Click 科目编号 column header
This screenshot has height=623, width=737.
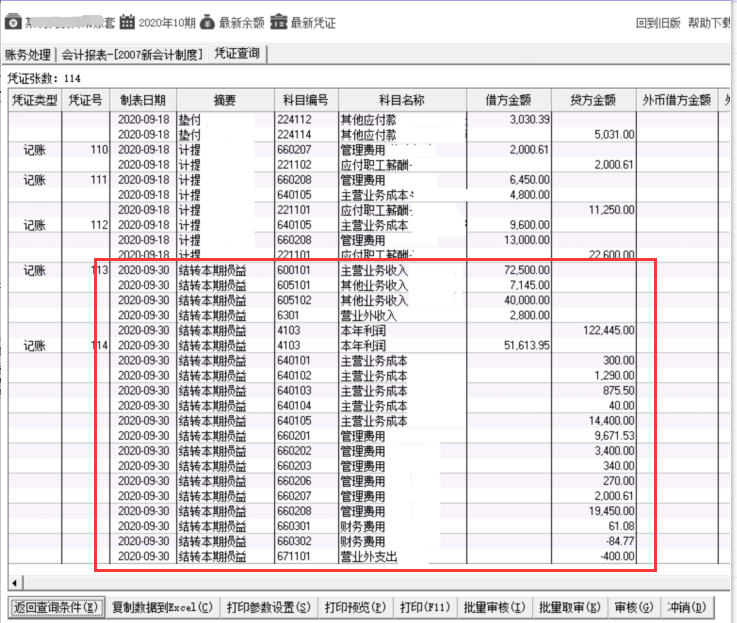pos(306,100)
